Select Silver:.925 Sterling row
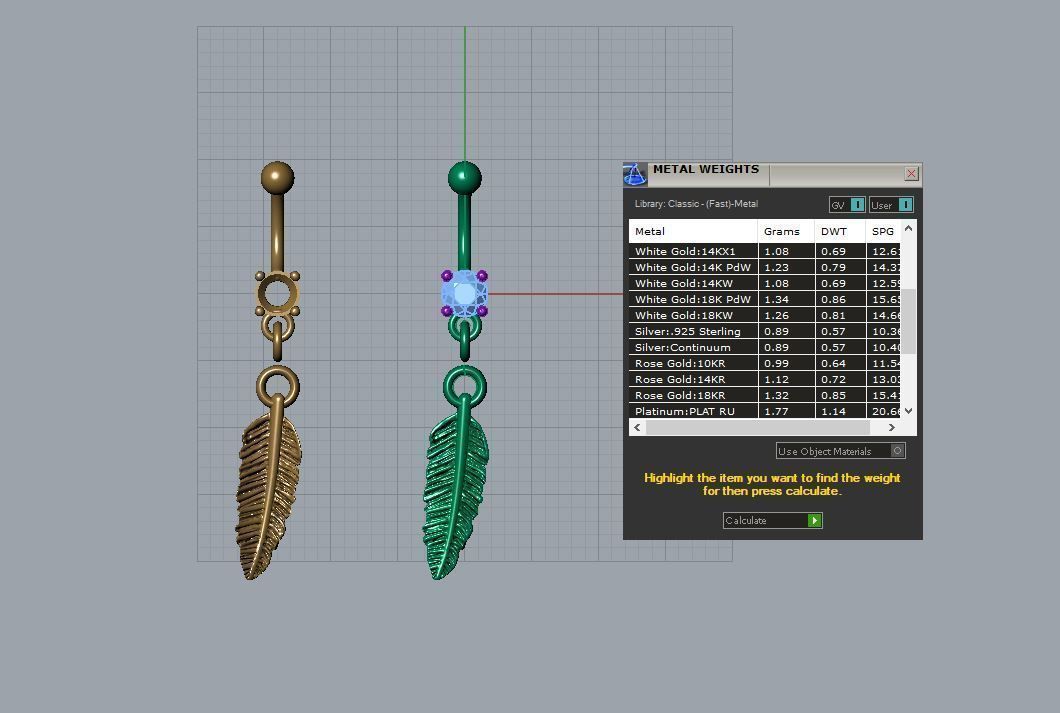Screen dimensions: 1060x713 click(765, 331)
